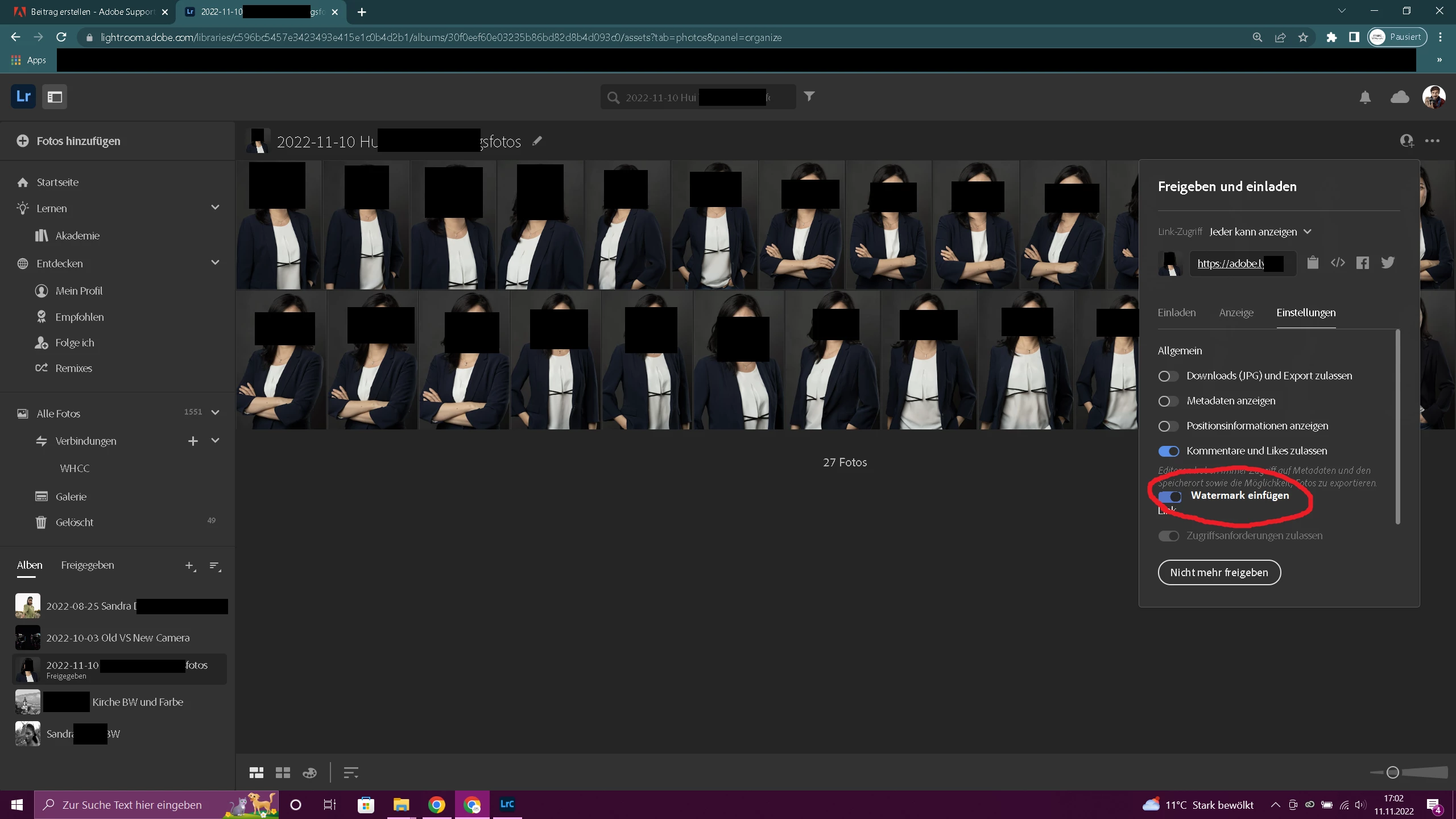Disable Kommentare und Likes zulassen
The width and height of the screenshot is (1456, 819).
point(1168,451)
